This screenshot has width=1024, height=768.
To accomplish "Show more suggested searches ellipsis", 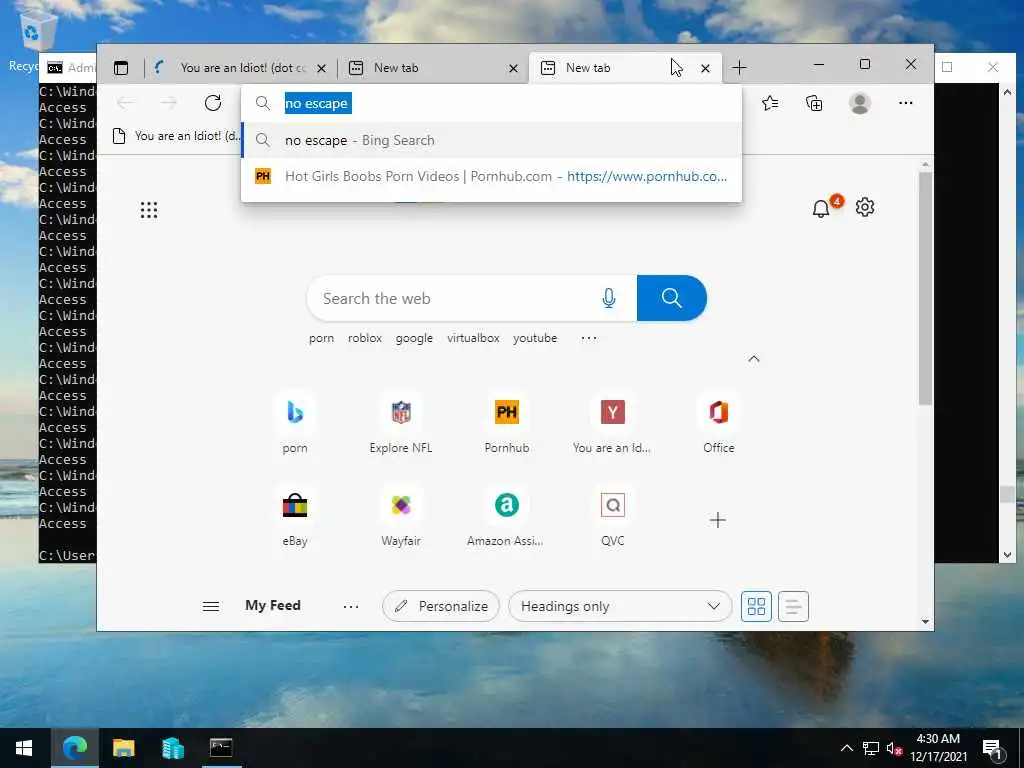I will pos(589,338).
